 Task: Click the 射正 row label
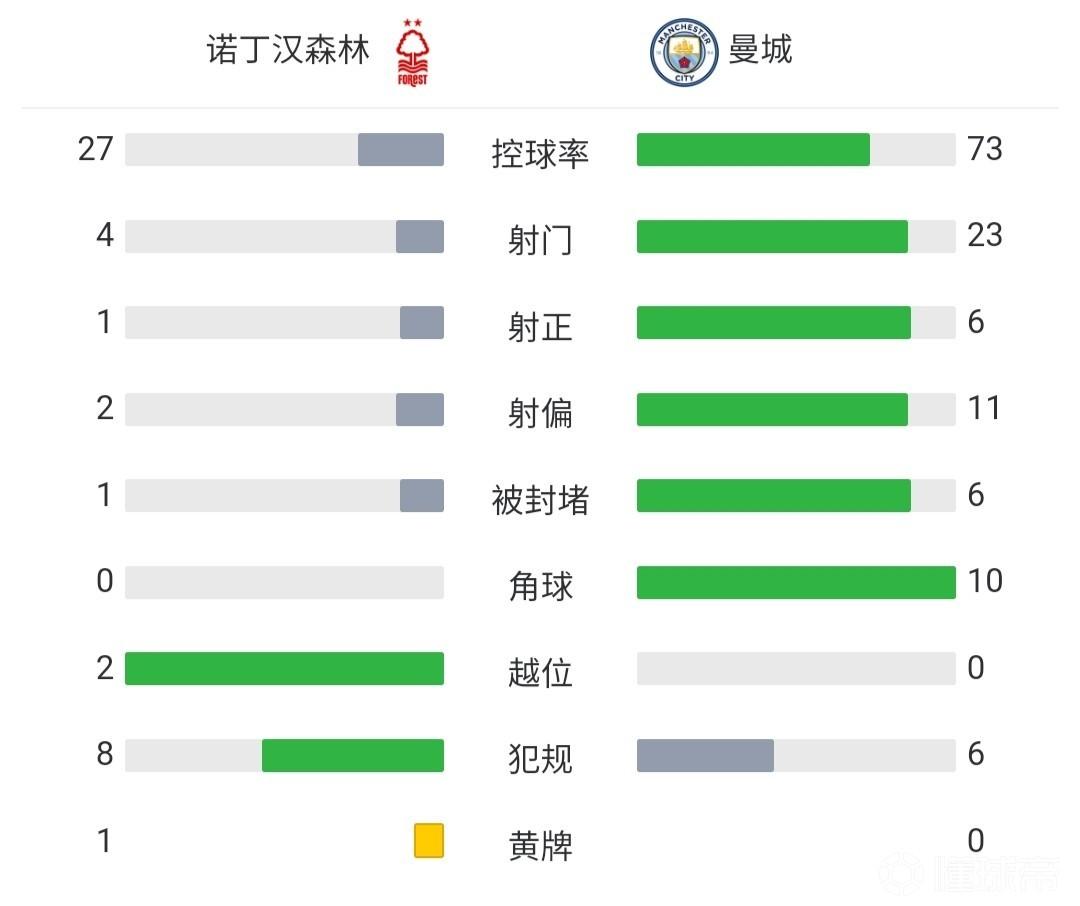coord(540,327)
